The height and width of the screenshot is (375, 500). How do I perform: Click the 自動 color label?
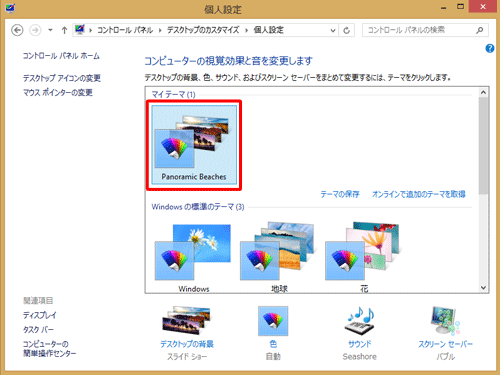click(x=273, y=357)
